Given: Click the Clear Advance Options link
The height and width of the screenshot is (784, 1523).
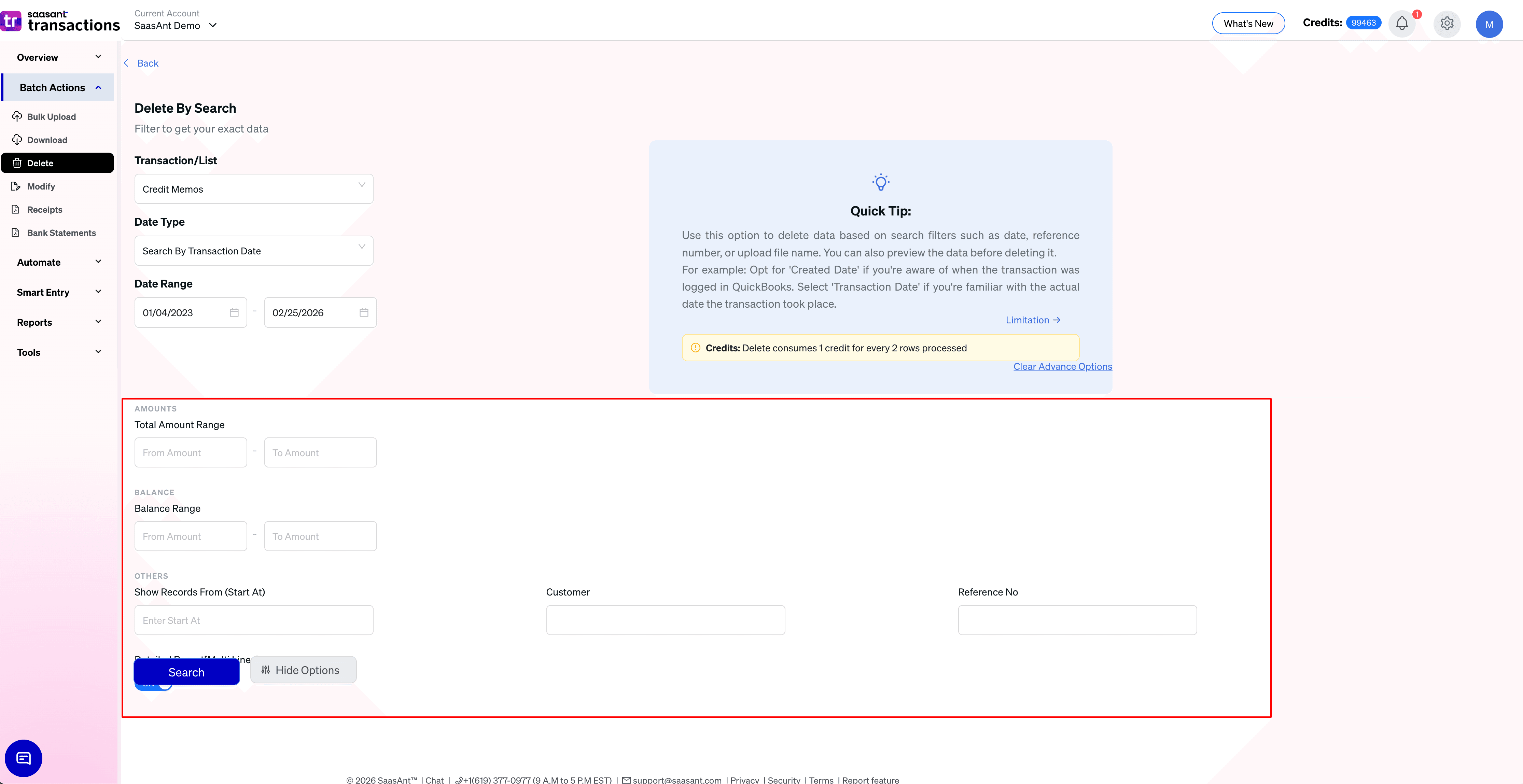Looking at the screenshot, I should (x=1062, y=367).
